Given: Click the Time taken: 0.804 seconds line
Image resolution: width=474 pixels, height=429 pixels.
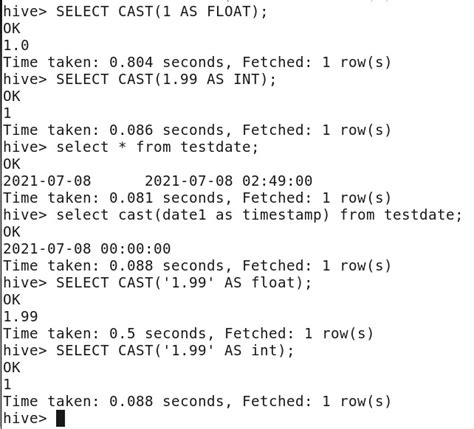Looking at the screenshot, I should coord(197,62).
